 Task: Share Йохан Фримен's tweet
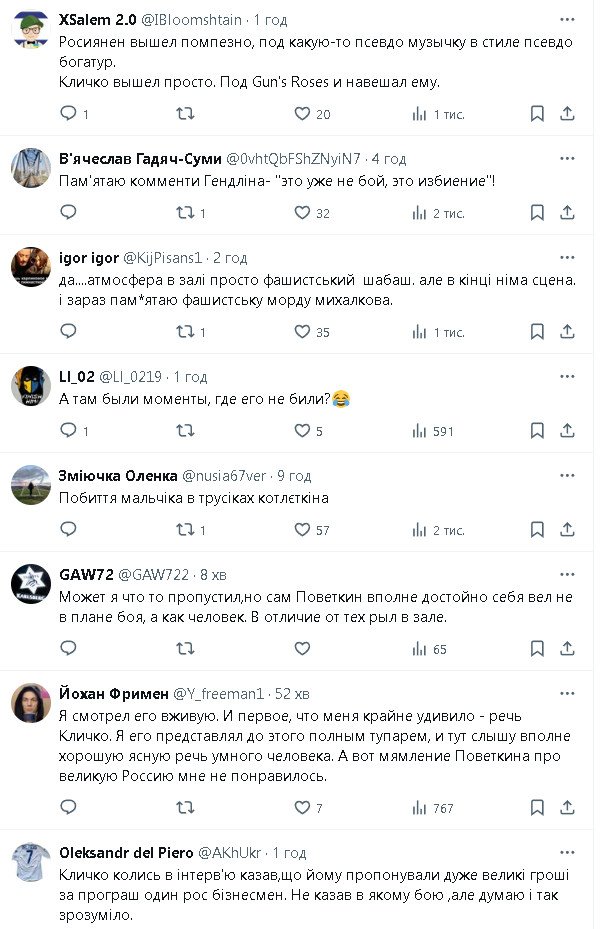[x=567, y=807]
